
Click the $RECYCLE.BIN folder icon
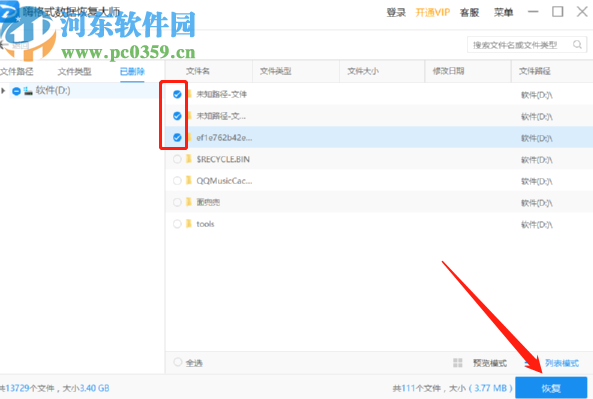pos(189,159)
